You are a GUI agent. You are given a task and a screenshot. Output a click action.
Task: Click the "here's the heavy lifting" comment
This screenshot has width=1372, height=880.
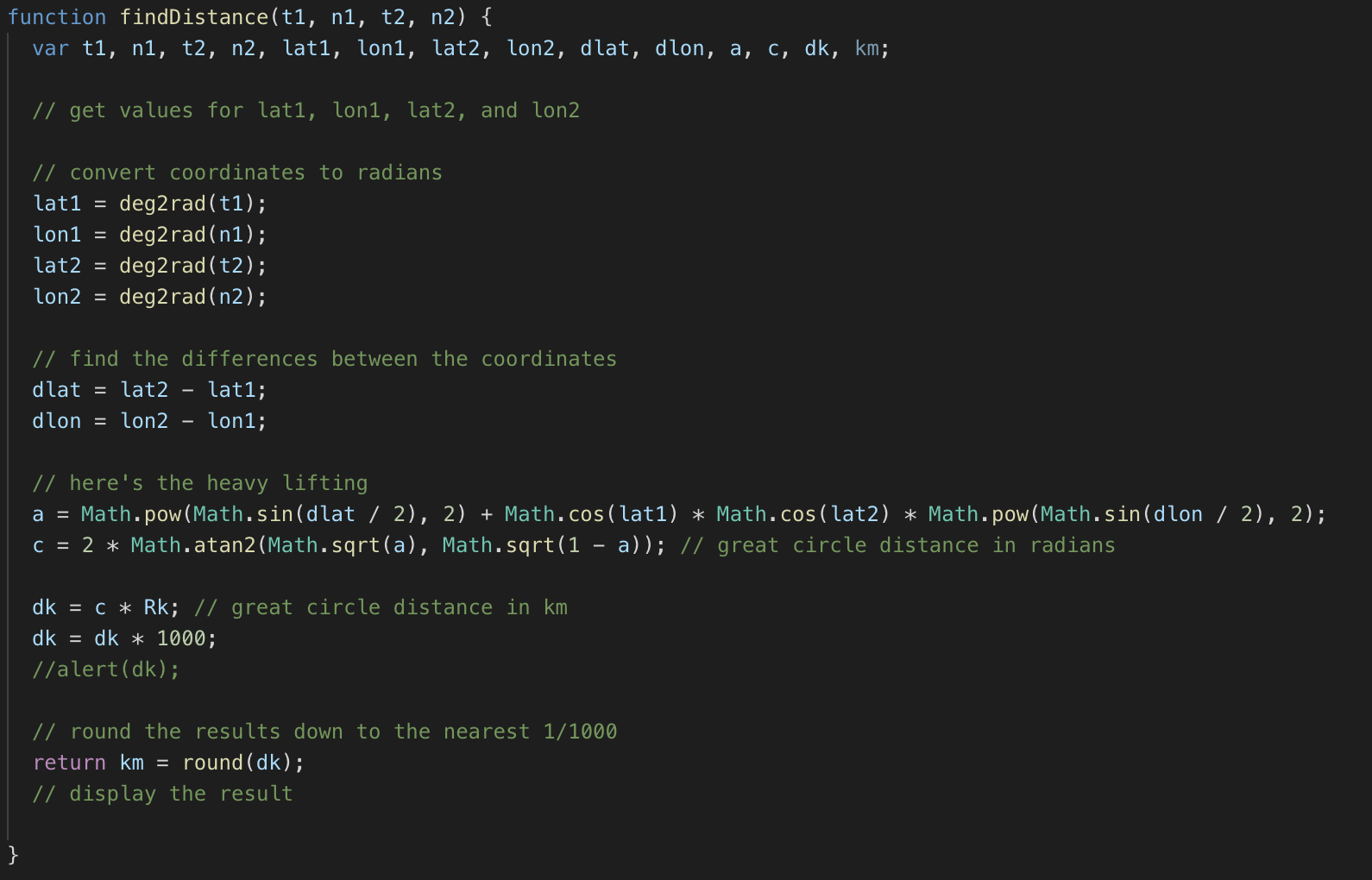pyautogui.click(x=200, y=483)
